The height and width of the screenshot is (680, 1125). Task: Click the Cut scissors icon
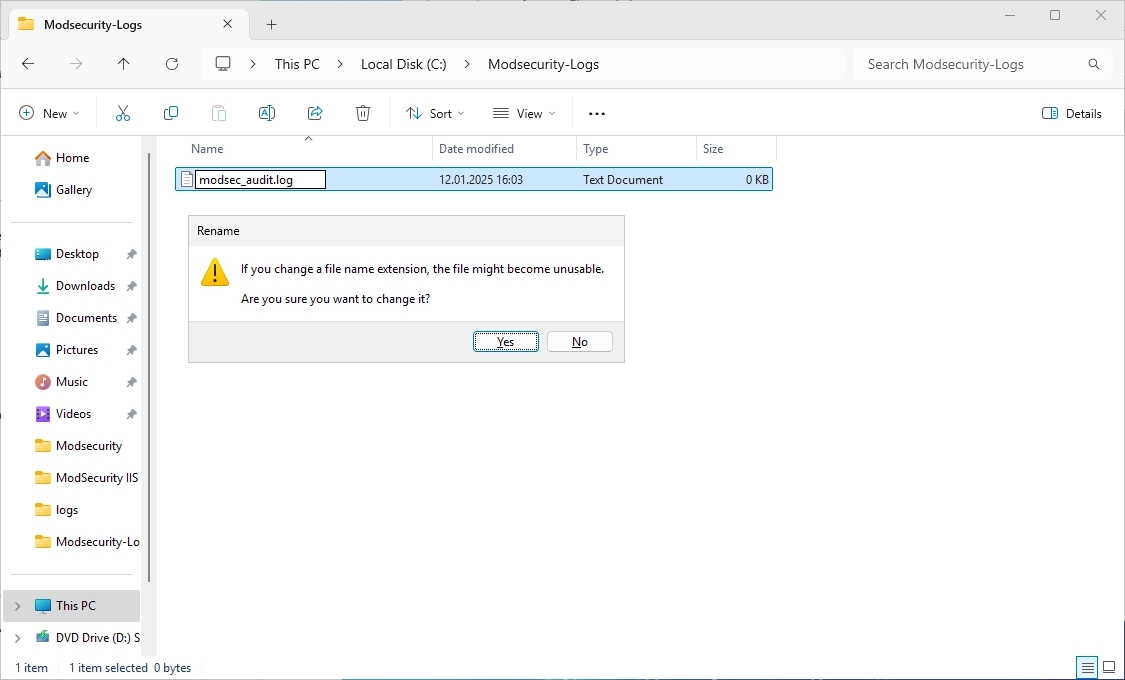coord(123,114)
